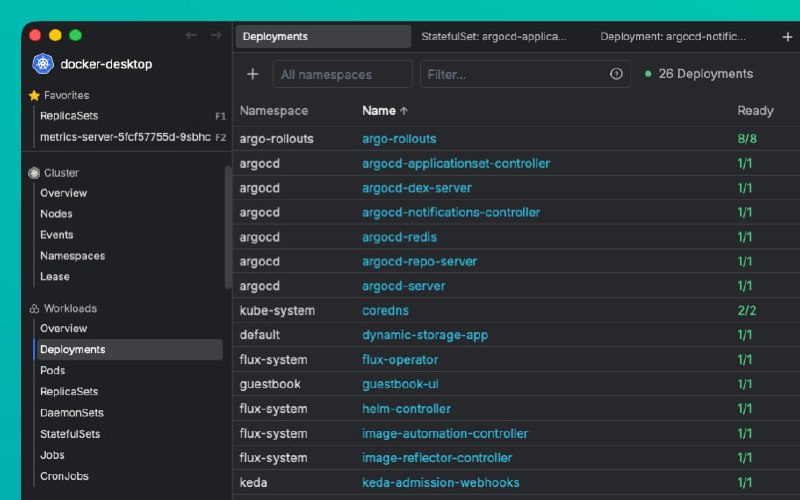Click the Workloads section icon
The height and width of the screenshot is (500, 800).
point(34,309)
